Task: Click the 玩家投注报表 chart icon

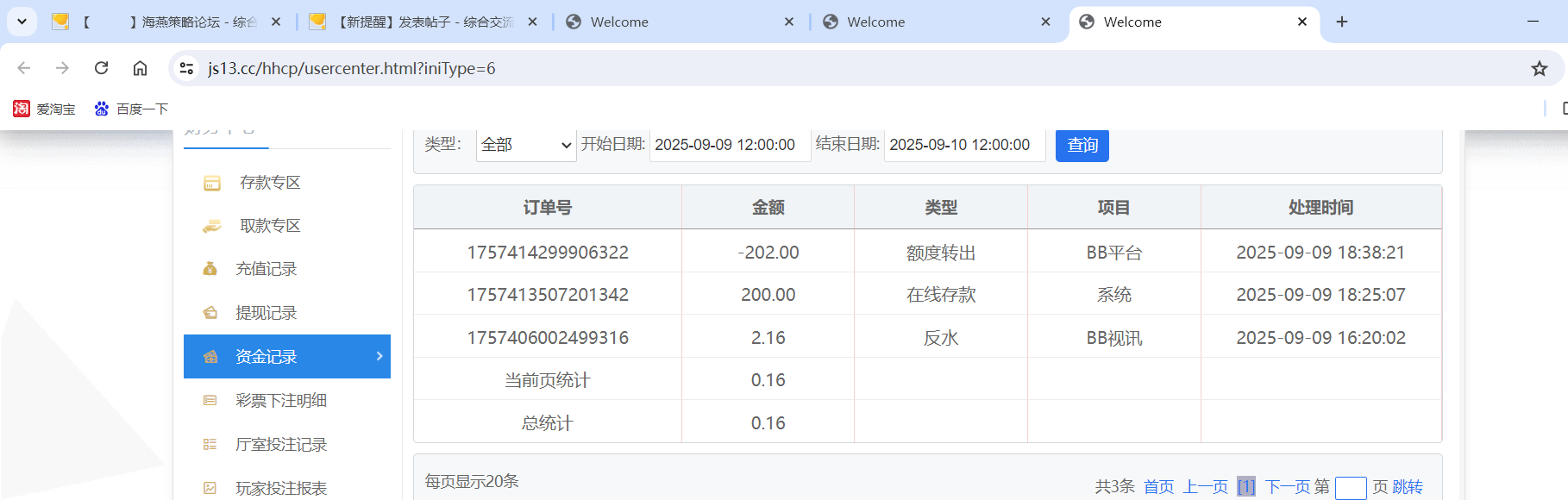Action: [x=210, y=488]
